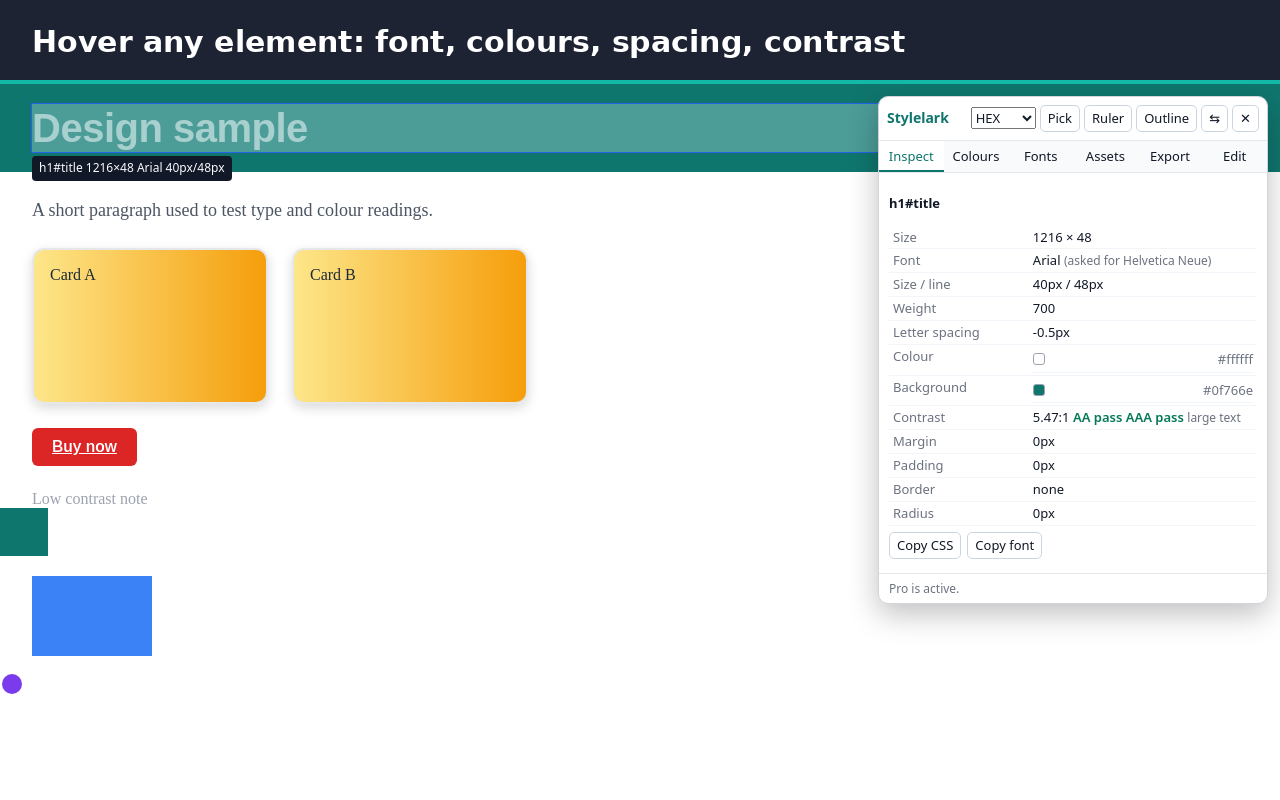1280x800 pixels.
Task: Click the Buy now button
Action: click(84, 447)
